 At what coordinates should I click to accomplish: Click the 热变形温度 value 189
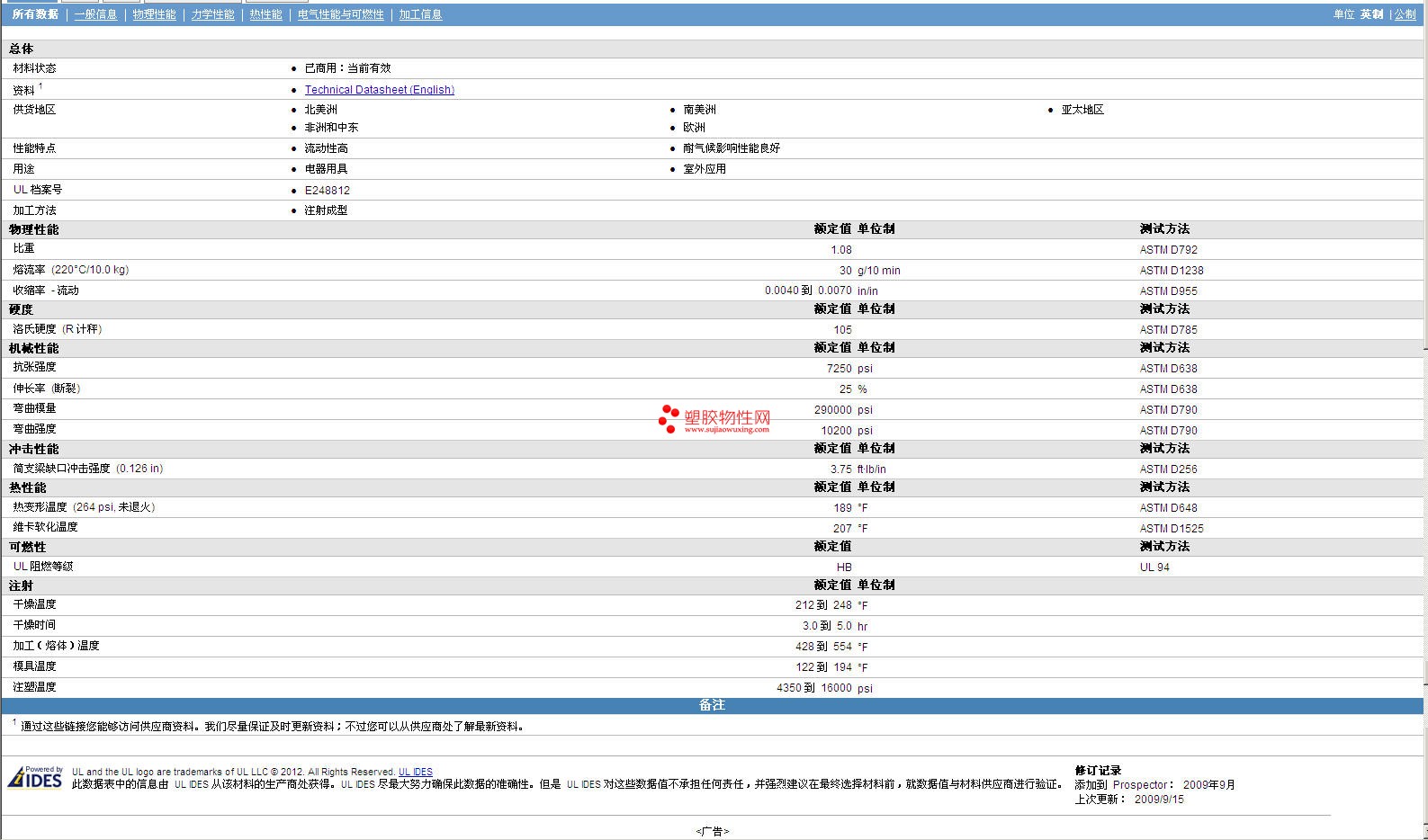[x=842, y=508]
